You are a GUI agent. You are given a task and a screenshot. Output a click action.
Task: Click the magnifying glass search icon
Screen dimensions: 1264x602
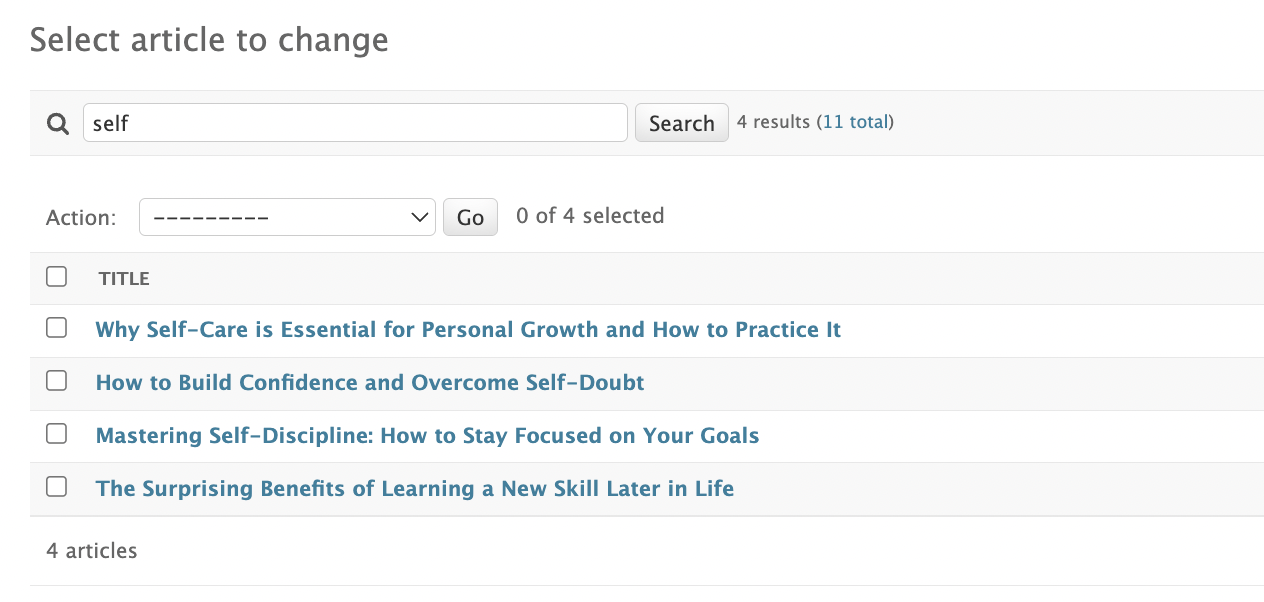pyautogui.click(x=57, y=122)
